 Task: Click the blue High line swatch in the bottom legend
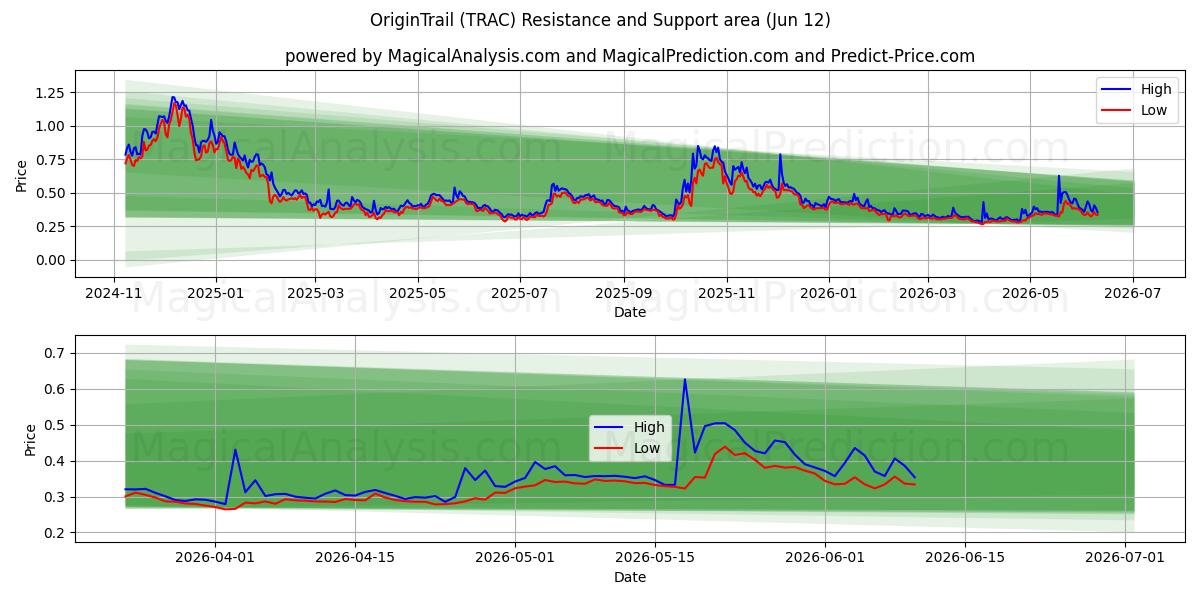point(608,428)
